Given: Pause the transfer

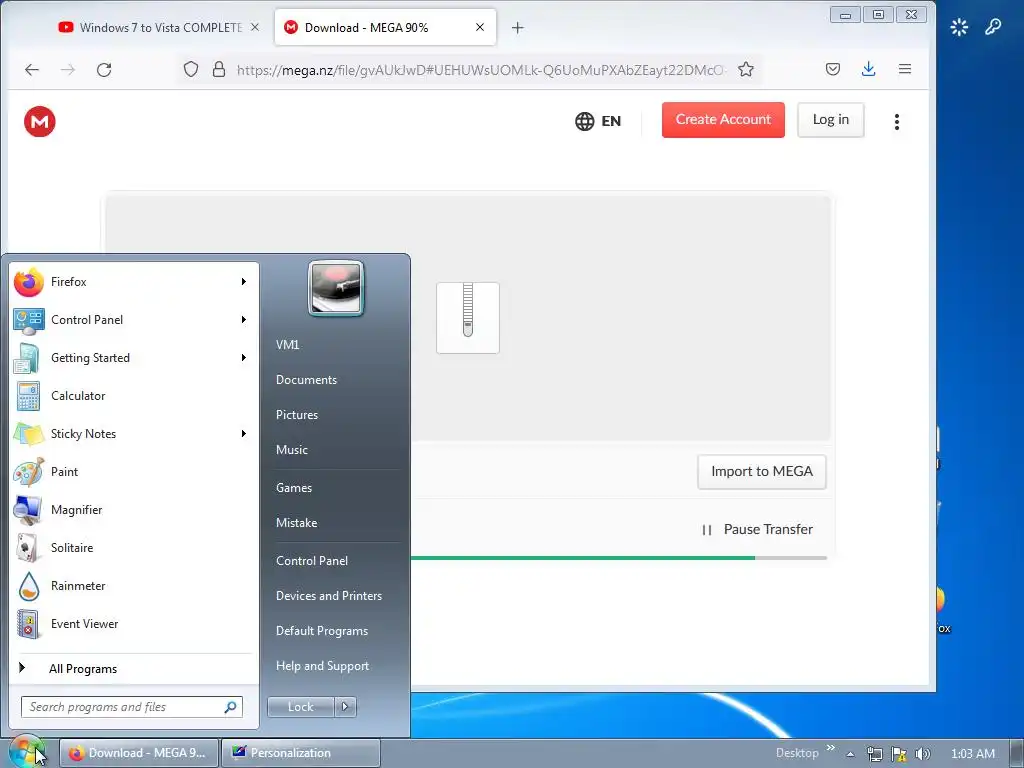Looking at the screenshot, I should 758,530.
